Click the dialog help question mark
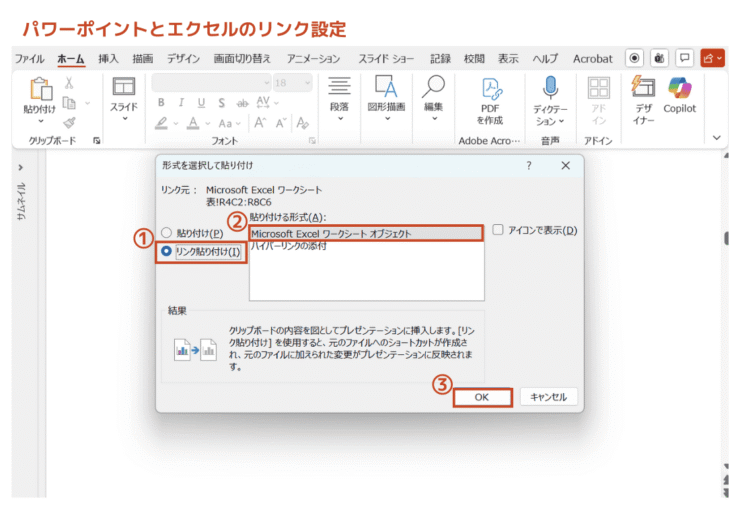 click(x=529, y=165)
